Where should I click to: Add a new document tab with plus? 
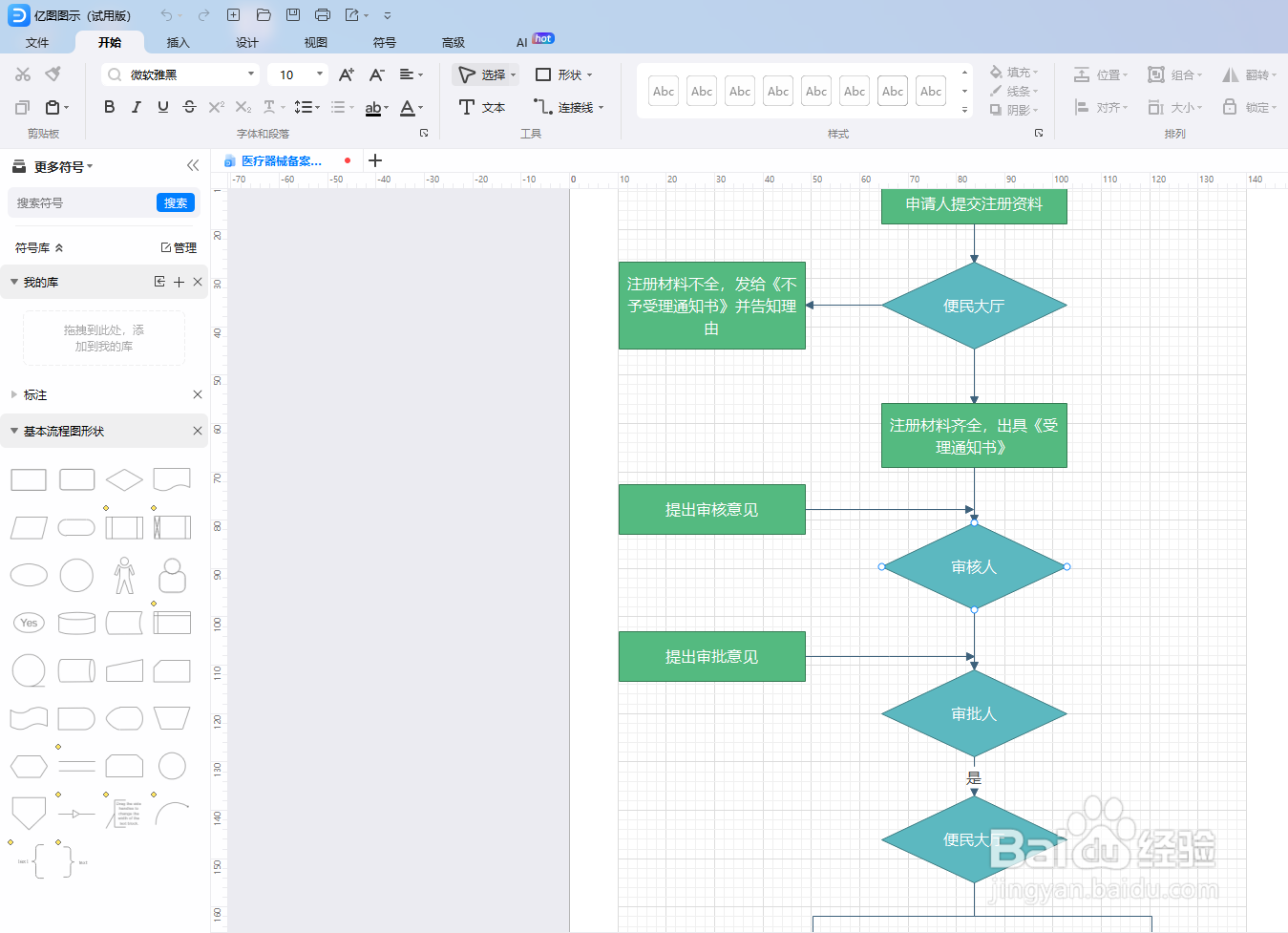[x=375, y=160]
